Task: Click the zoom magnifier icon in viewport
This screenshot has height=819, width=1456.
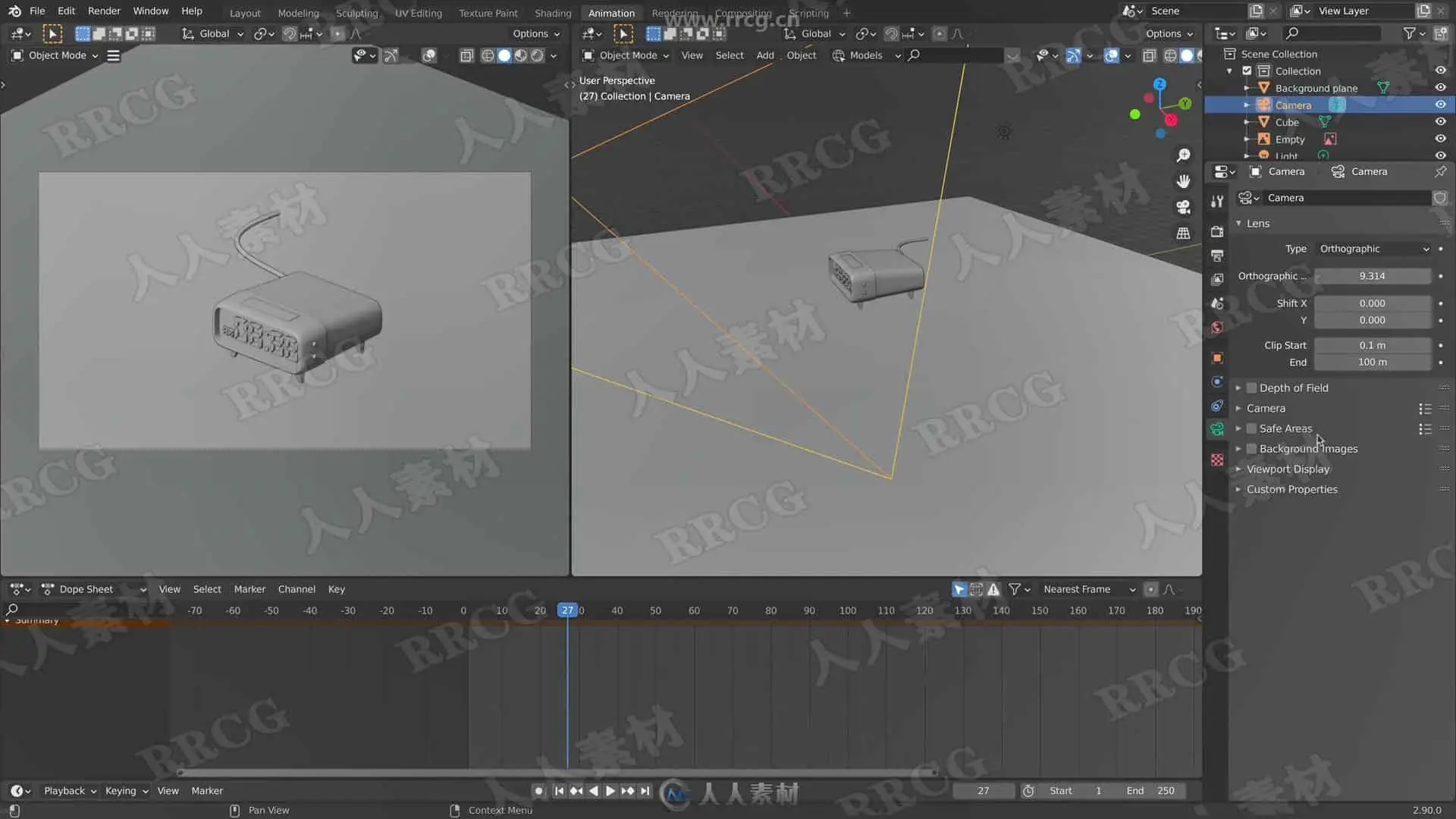Action: pos(1183,155)
